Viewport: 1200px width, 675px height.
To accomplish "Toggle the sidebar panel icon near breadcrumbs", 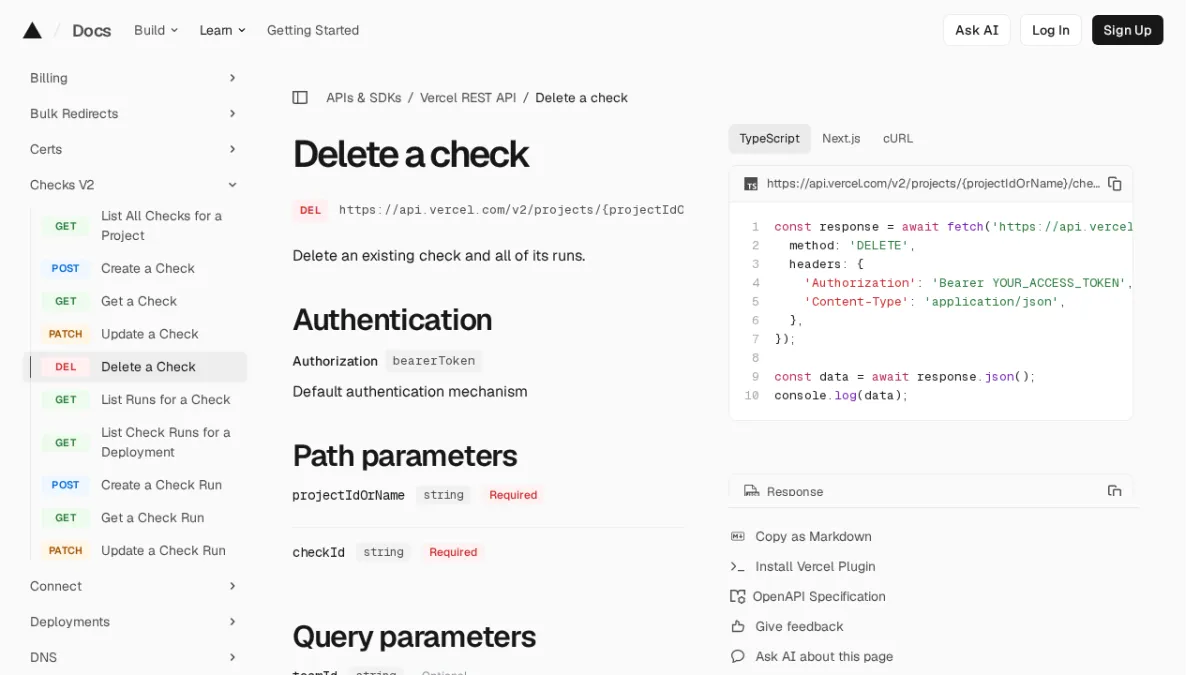I will pyautogui.click(x=300, y=98).
